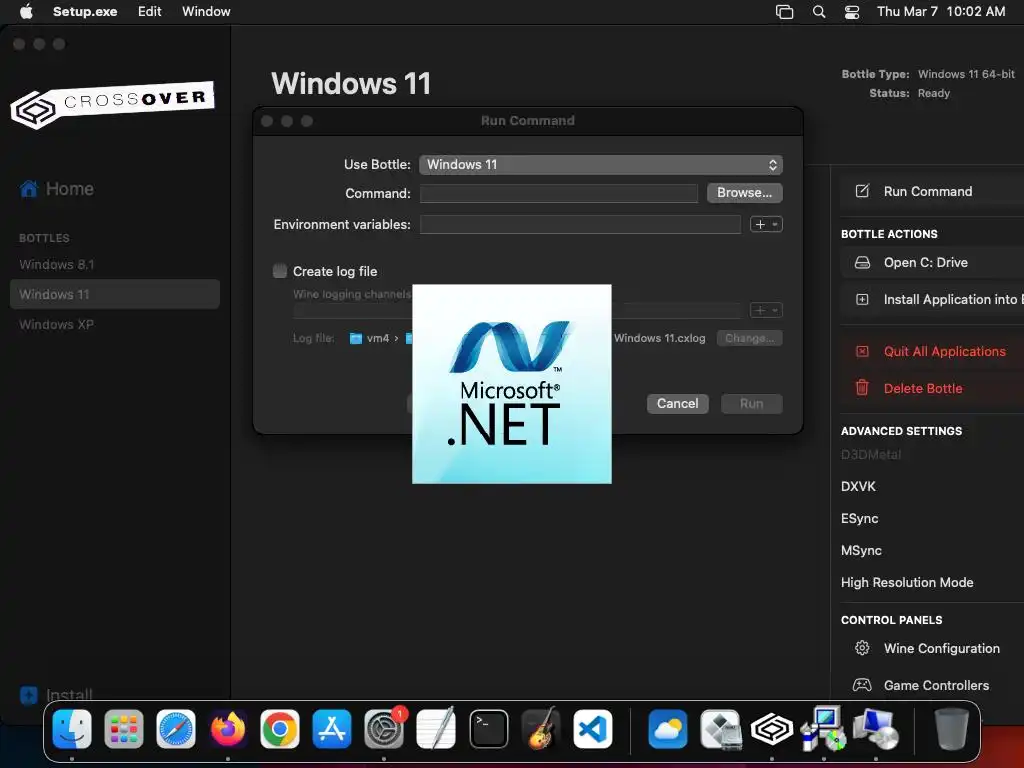
Task: Click the CrossOver logo in sidebar
Action: point(112,104)
